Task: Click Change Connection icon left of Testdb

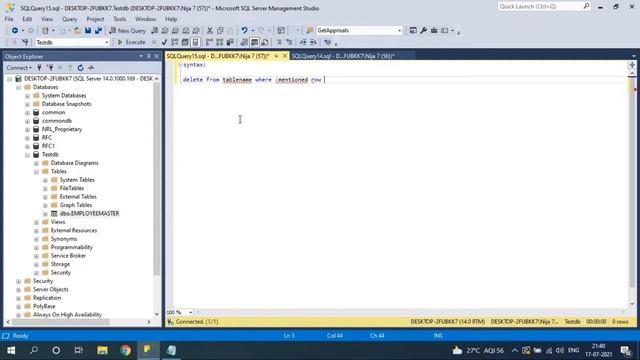Action: point(25,42)
